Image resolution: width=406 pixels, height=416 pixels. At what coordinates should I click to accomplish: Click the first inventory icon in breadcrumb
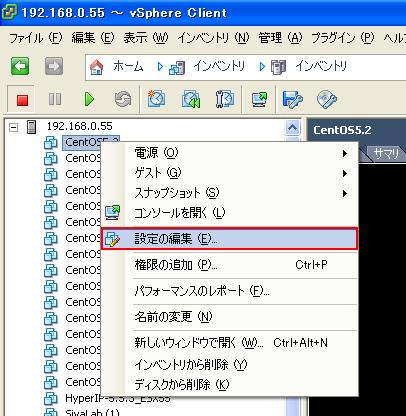pyautogui.click(x=177, y=67)
